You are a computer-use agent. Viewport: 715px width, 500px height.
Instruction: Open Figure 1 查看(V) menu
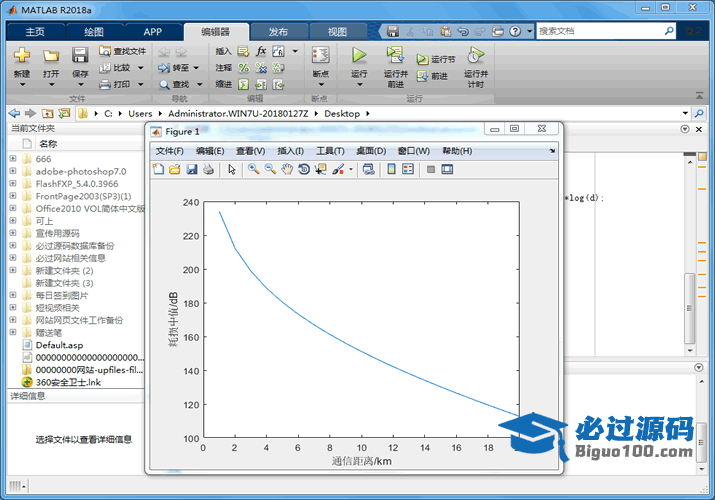click(250, 151)
